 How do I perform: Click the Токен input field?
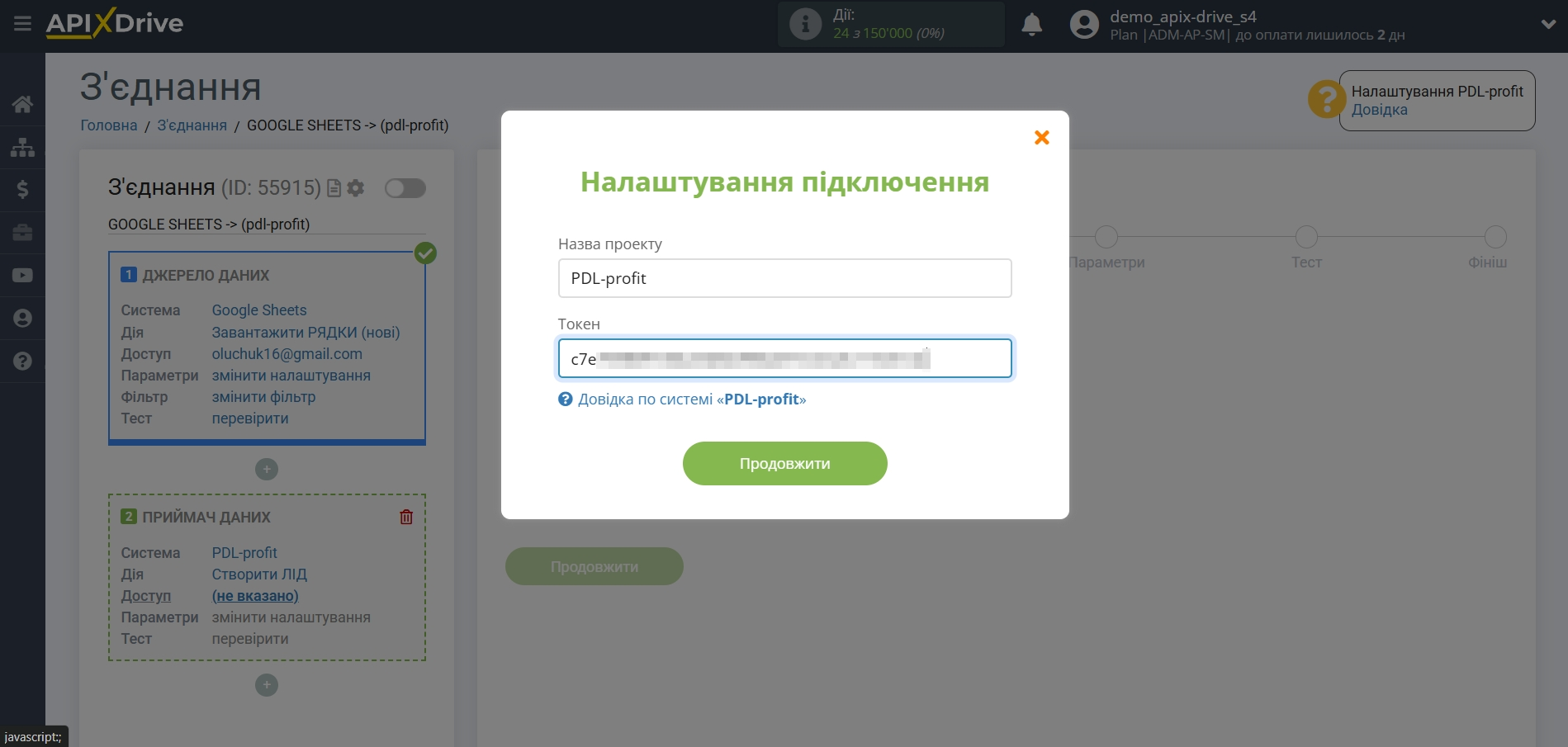pyautogui.click(x=784, y=359)
